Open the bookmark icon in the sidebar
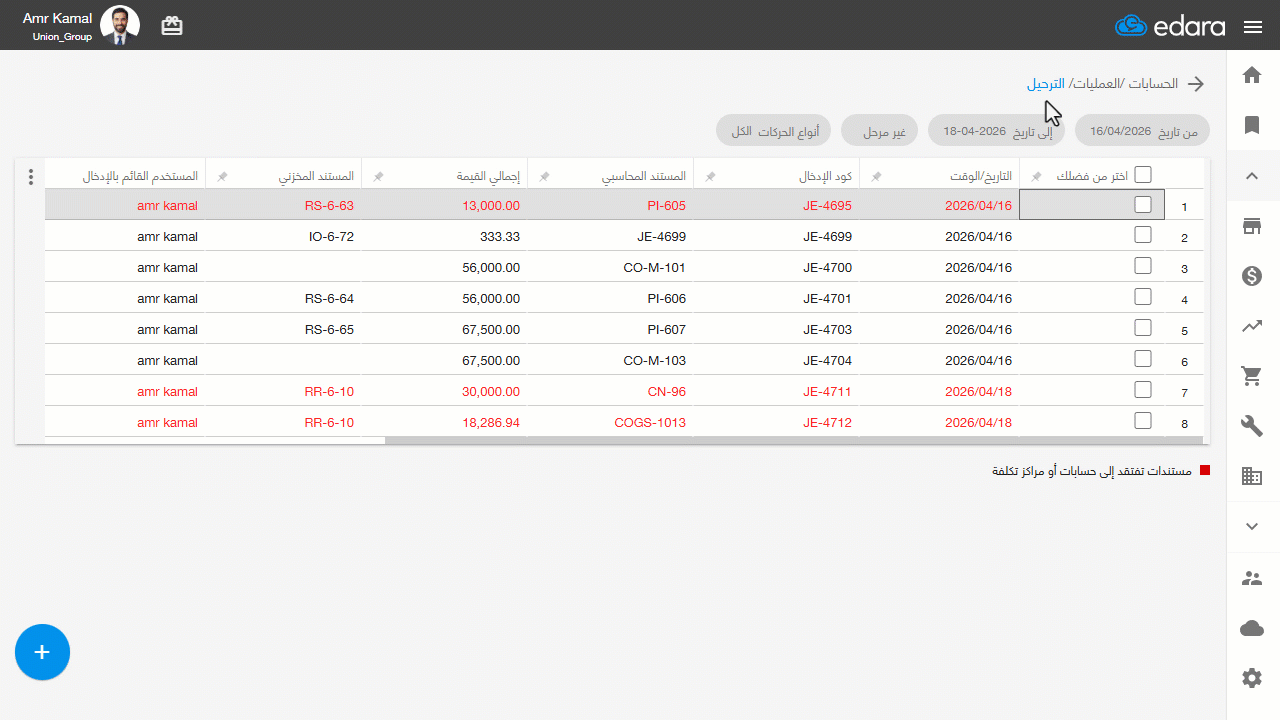This screenshot has width=1280, height=720. (x=1252, y=125)
